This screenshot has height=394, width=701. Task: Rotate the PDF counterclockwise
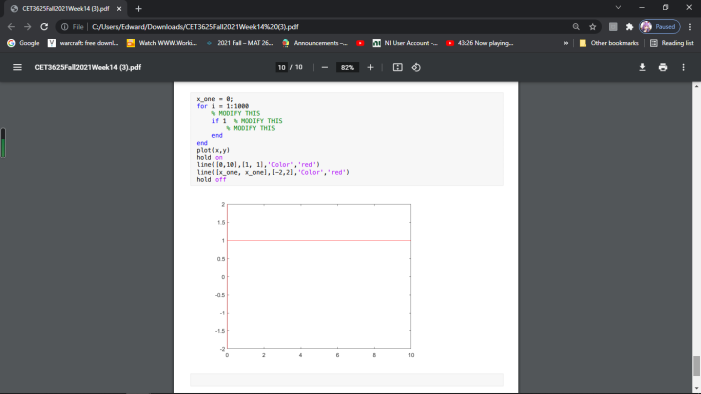[416, 67]
